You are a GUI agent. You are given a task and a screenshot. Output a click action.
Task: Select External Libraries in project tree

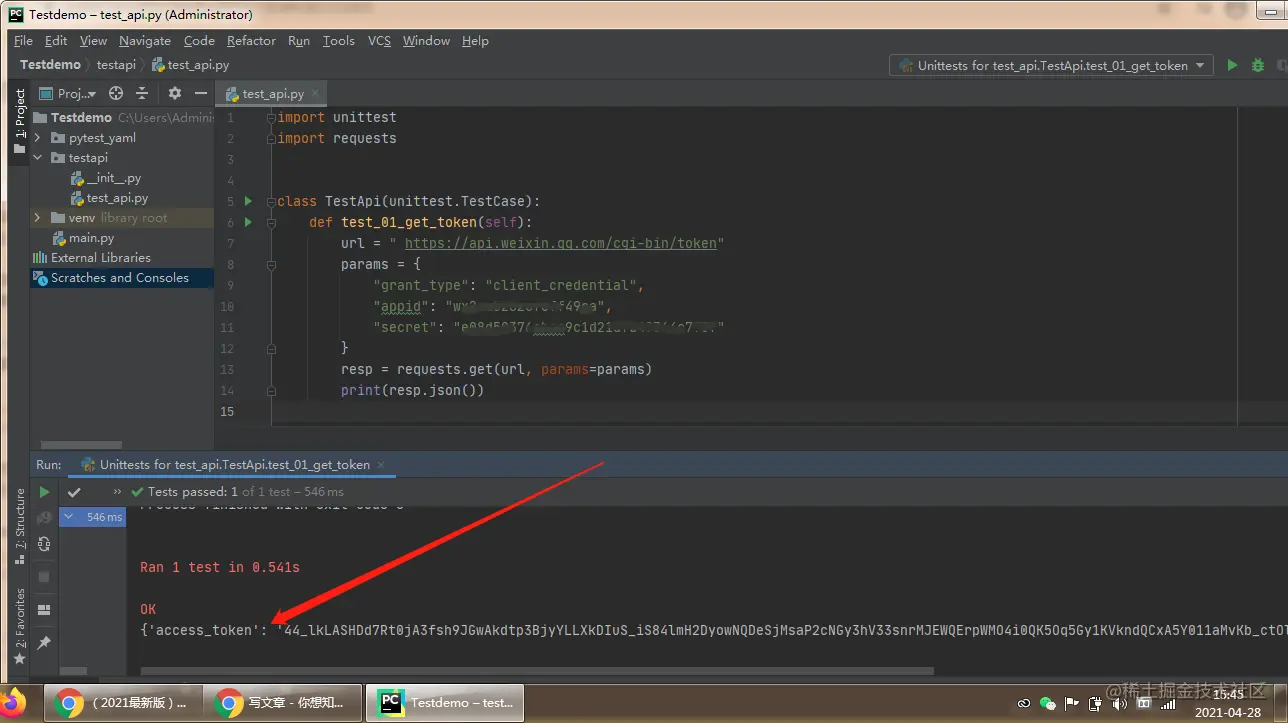click(91, 258)
